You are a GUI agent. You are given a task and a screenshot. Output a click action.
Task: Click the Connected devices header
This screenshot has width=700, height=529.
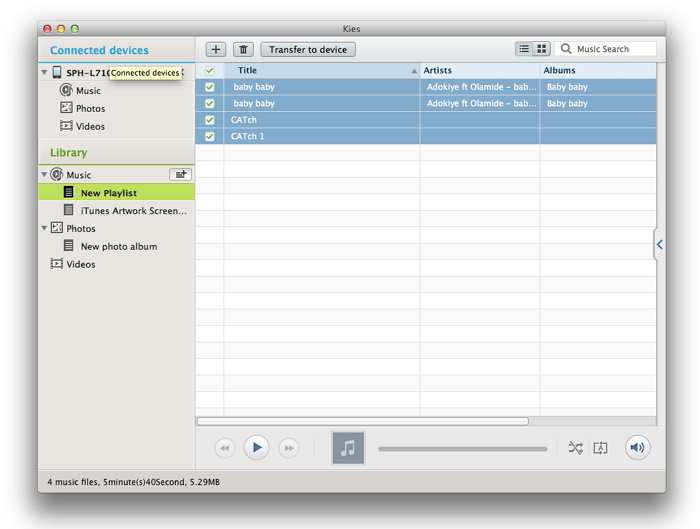click(x=99, y=50)
